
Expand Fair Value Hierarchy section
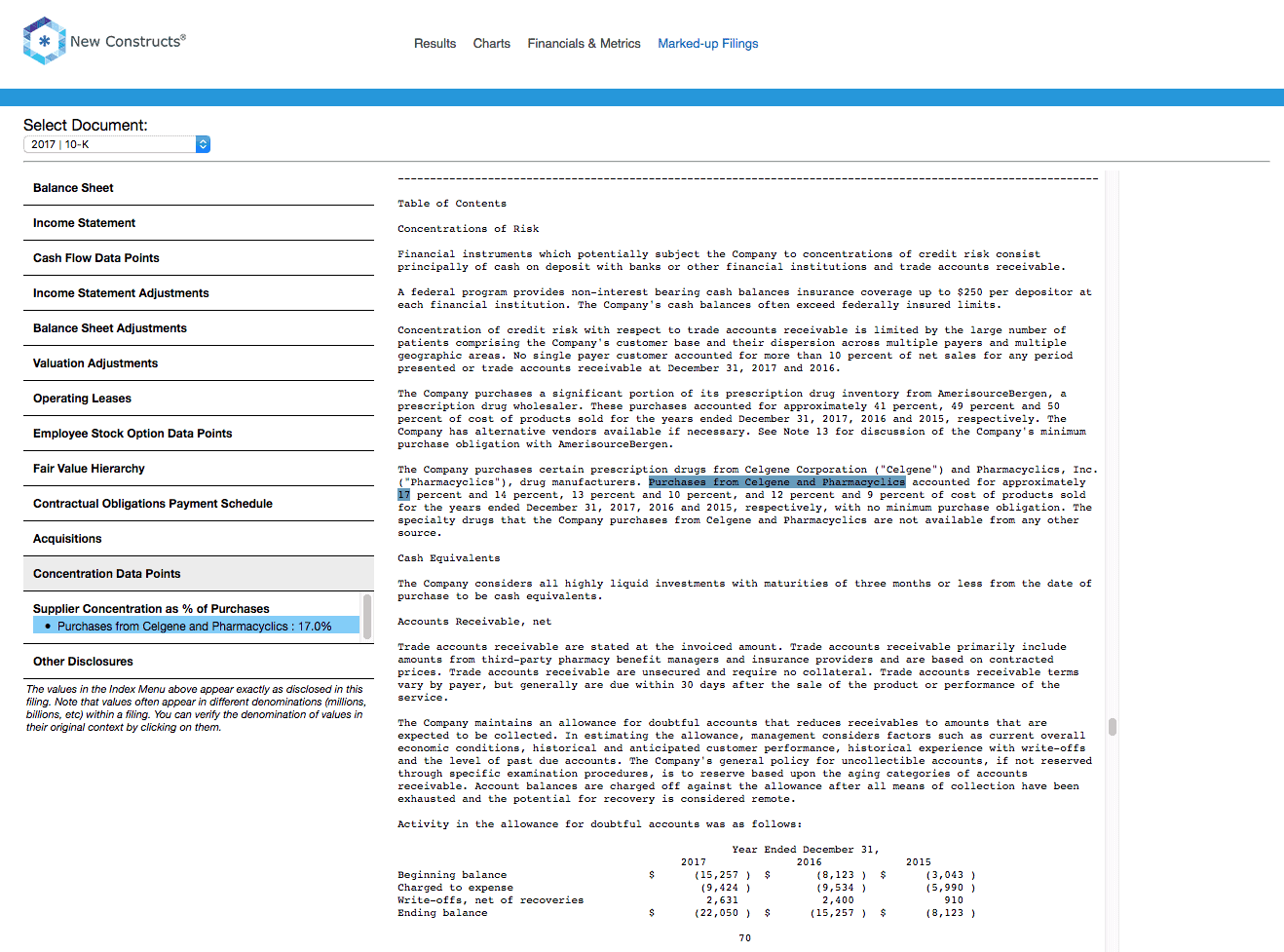pos(199,469)
